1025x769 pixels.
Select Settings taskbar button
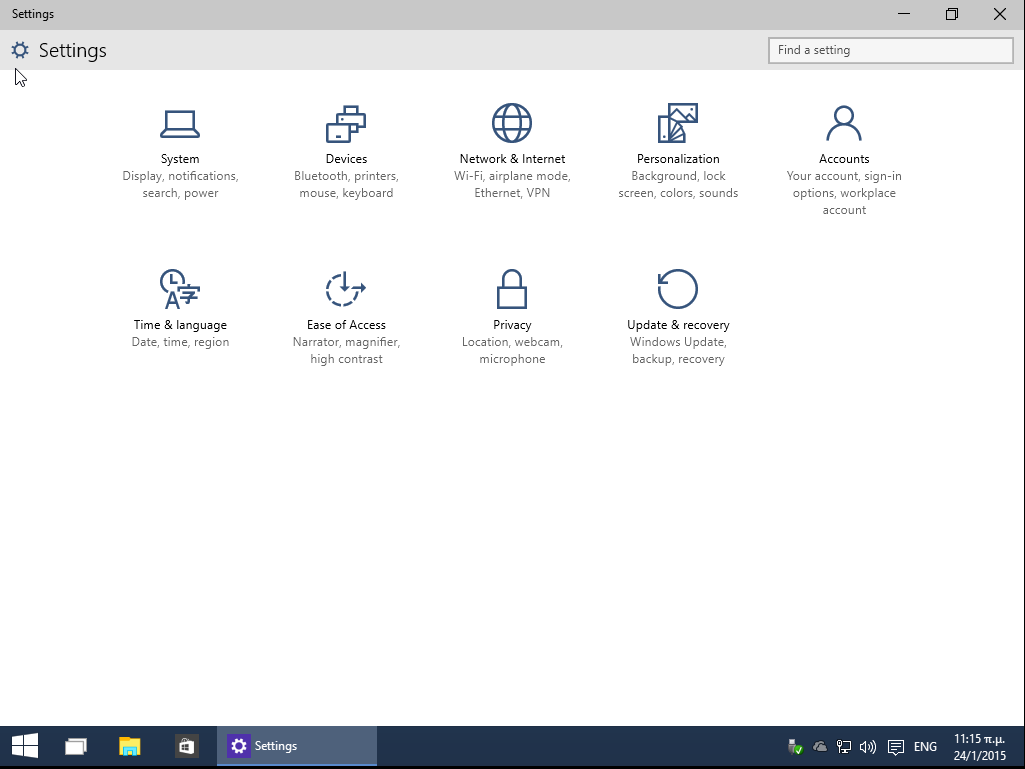[297, 745]
